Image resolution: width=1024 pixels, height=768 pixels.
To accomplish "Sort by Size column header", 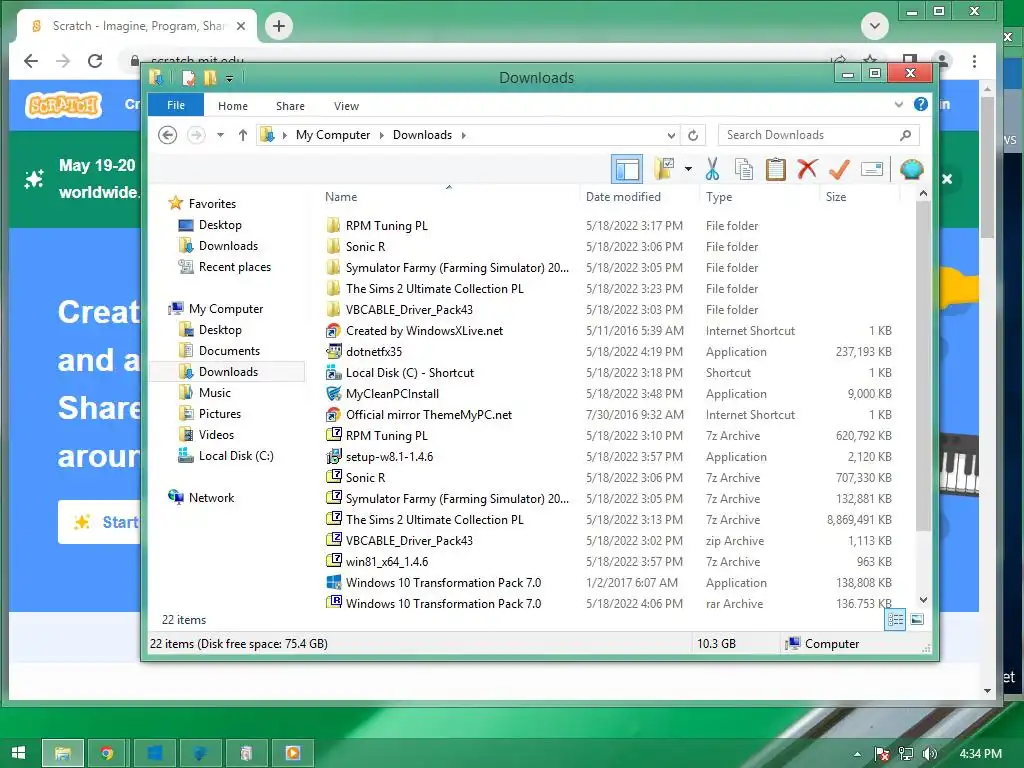I will [836, 197].
